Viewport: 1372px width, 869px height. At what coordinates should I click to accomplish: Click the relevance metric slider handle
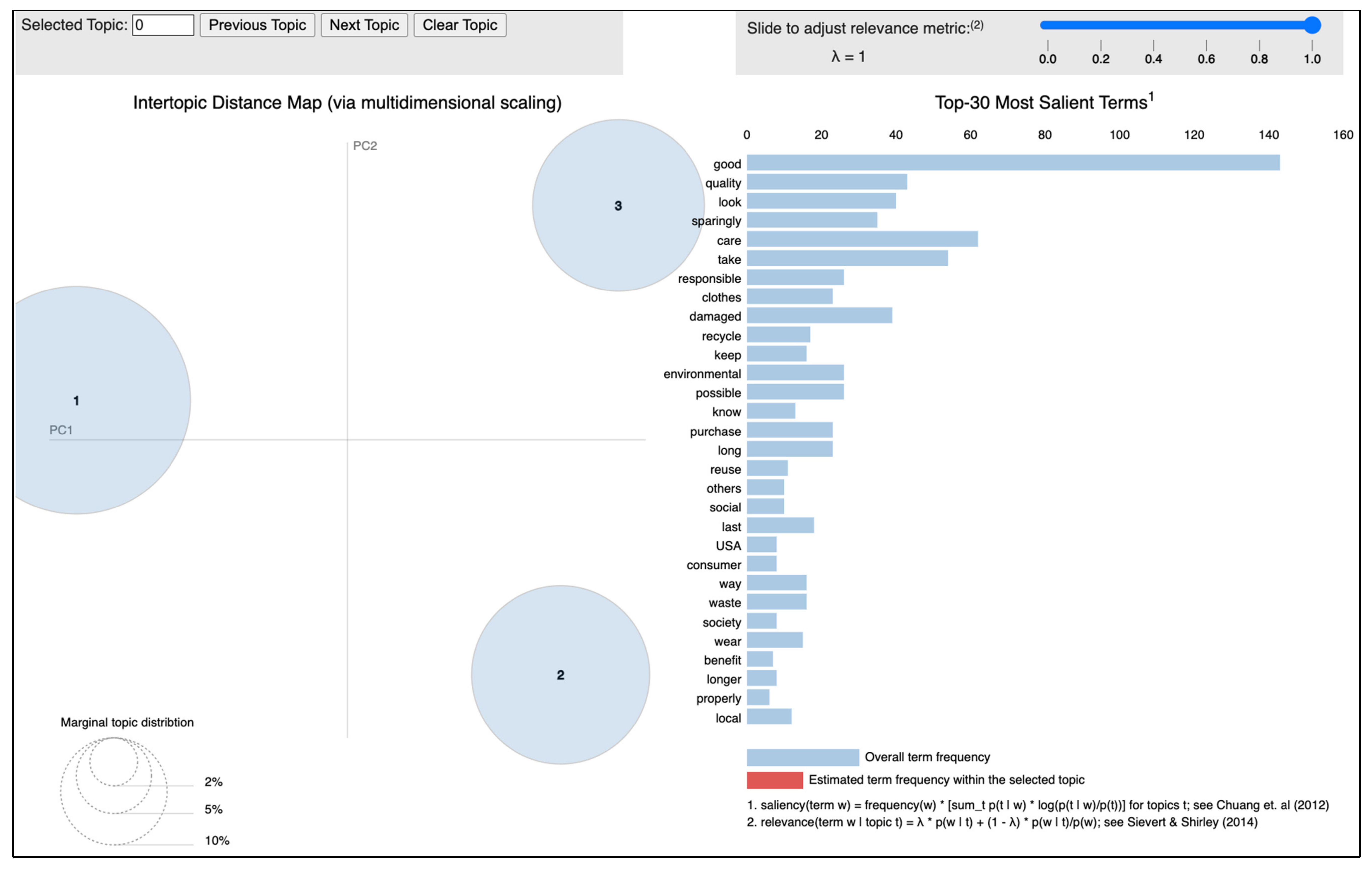coord(1312,25)
